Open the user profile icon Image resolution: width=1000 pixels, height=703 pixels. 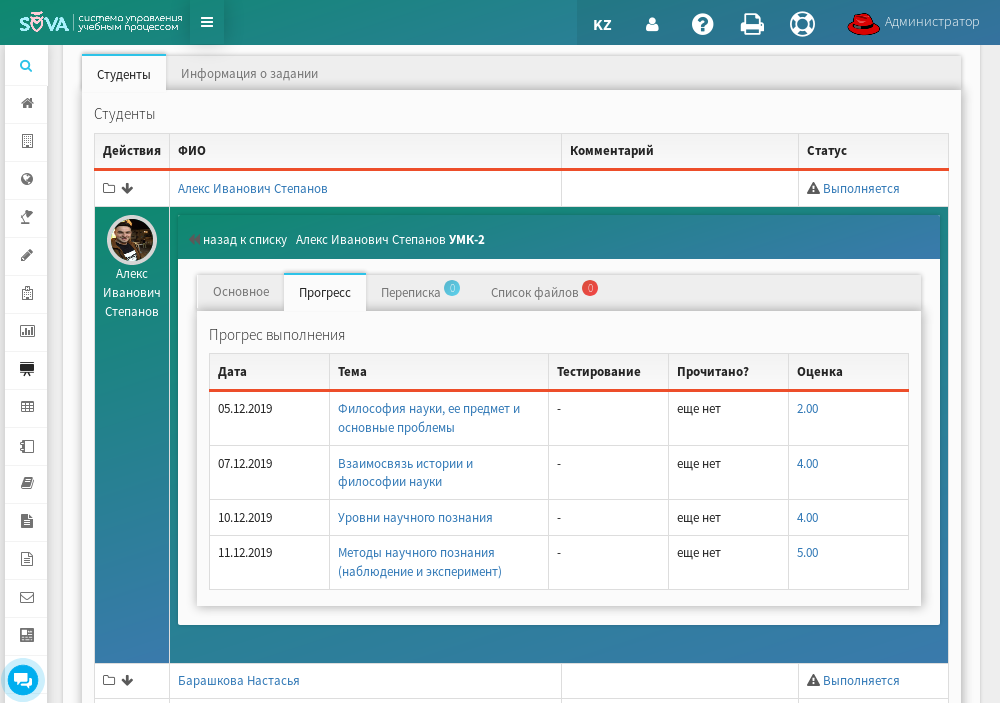[652, 24]
